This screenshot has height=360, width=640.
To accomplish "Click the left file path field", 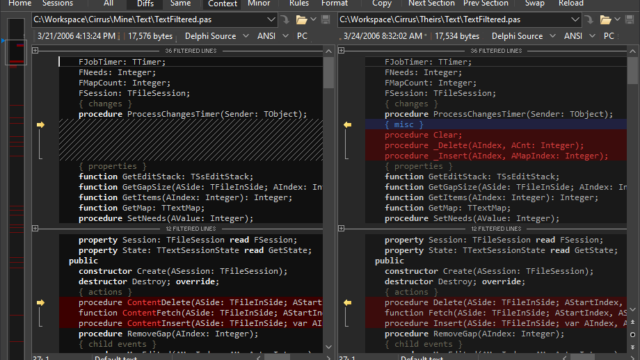I will tap(149, 20).
